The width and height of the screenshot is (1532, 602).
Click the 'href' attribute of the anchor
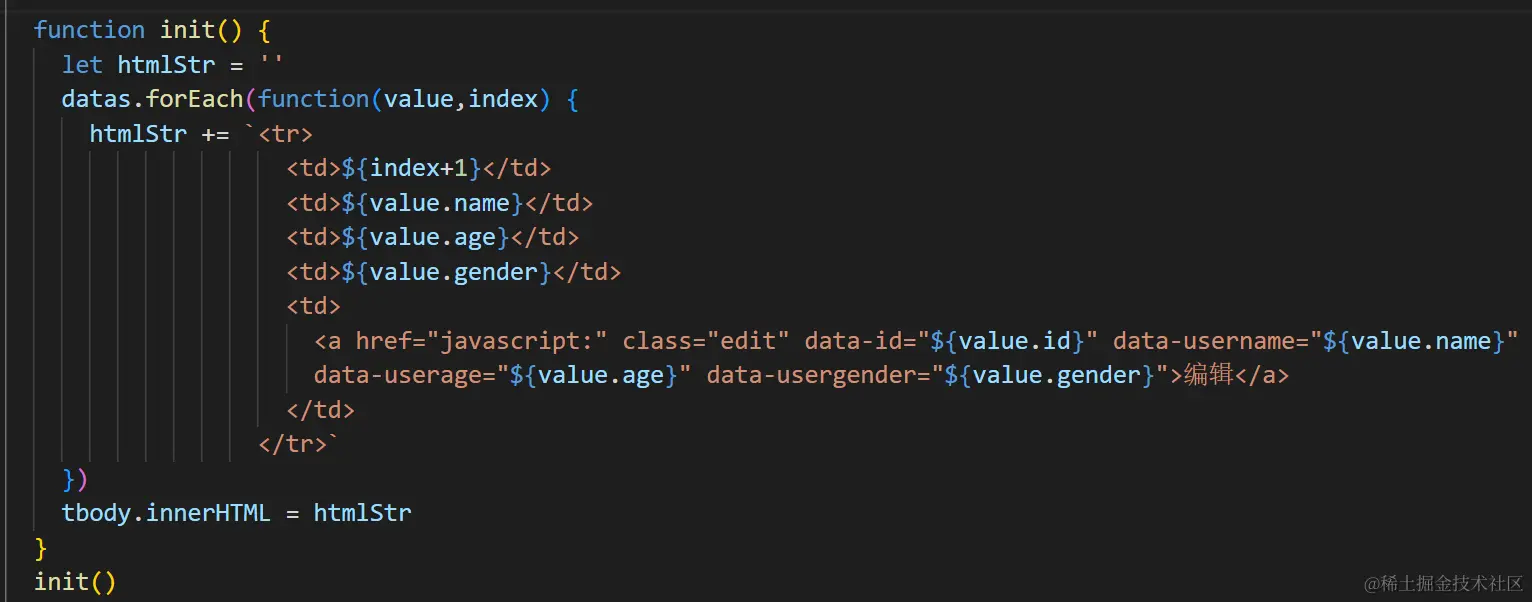coord(384,341)
